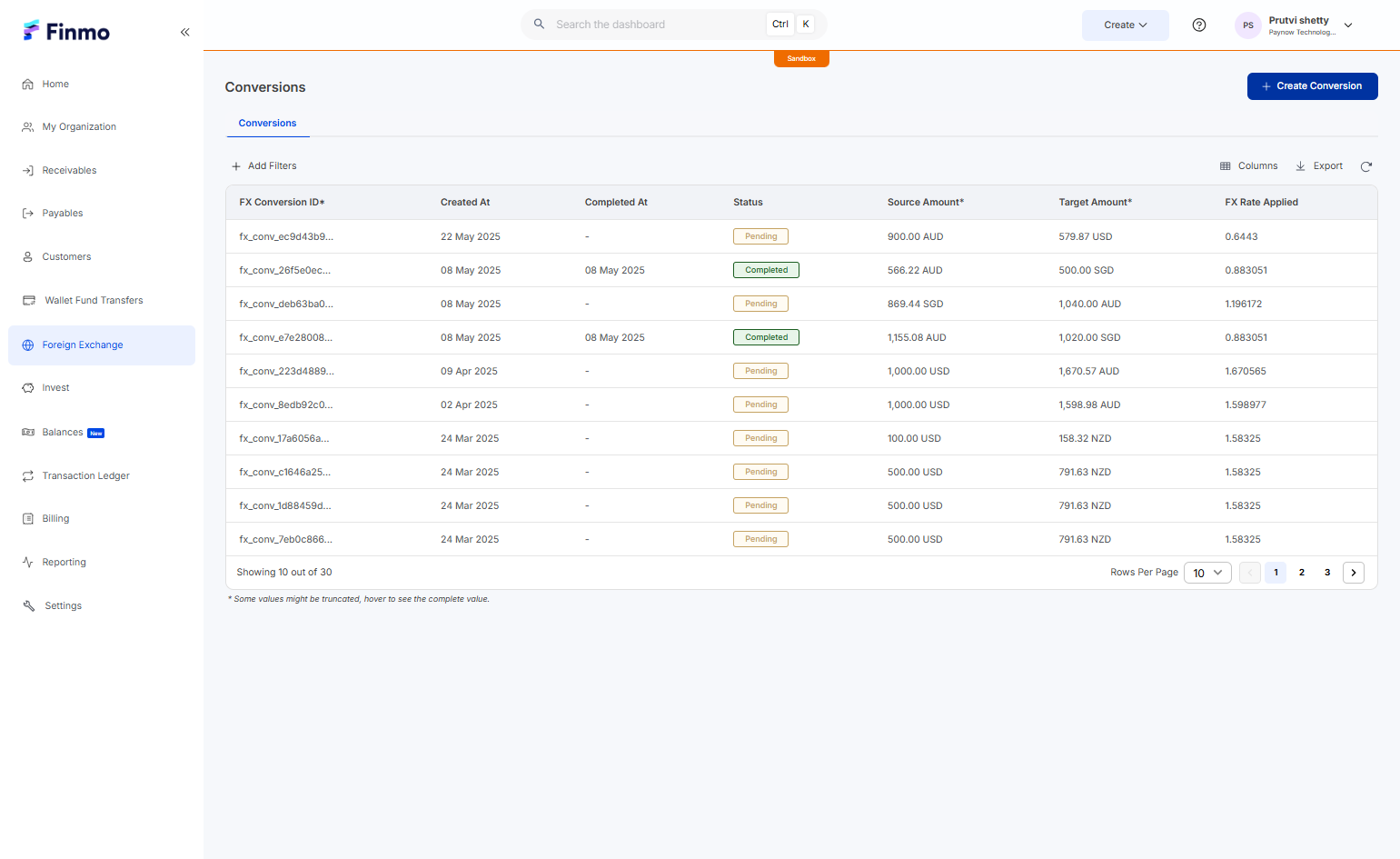Click the Create Conversion button

click(1312, 86)
